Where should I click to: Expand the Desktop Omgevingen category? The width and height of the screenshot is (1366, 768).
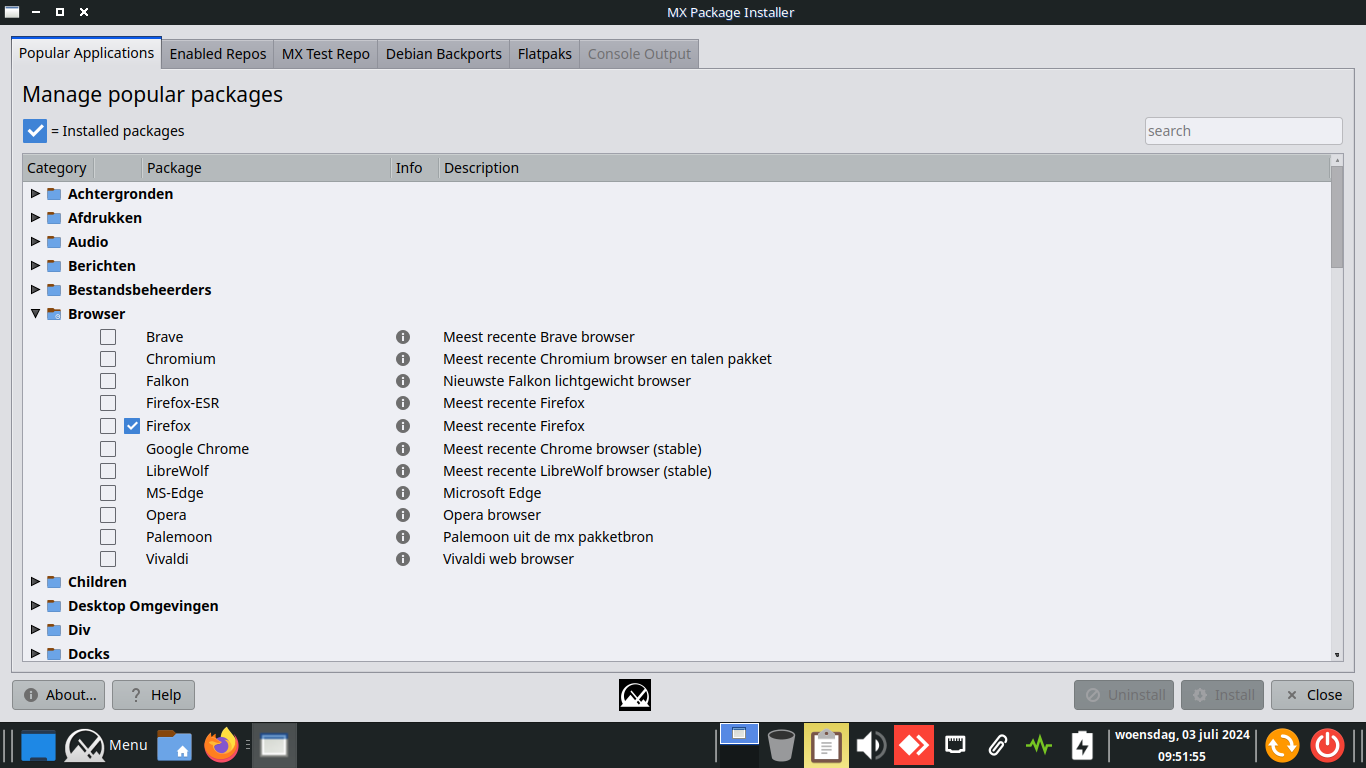click(x=36, y=606)
